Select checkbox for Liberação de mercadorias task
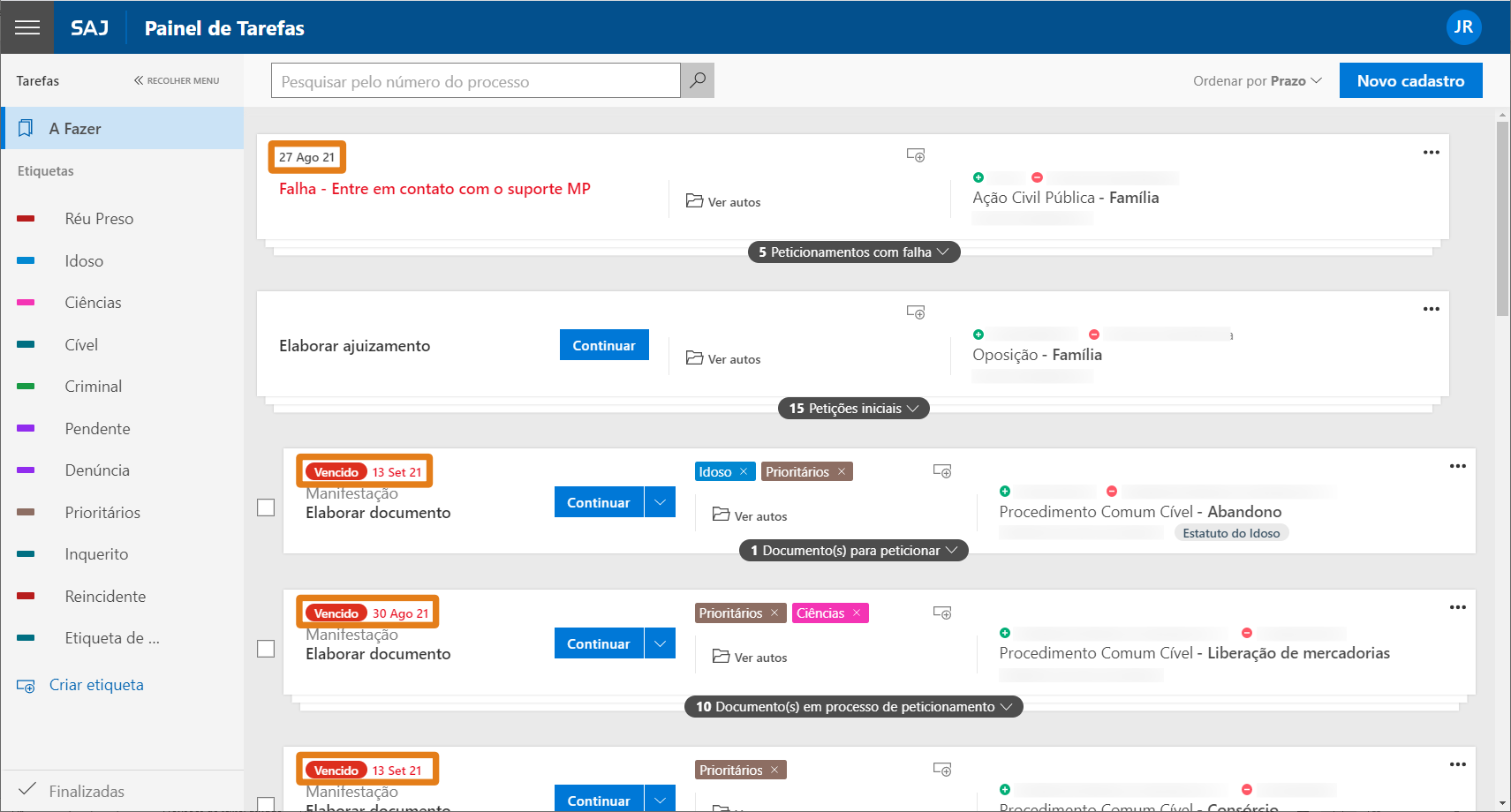Viewport: 1511px width, 812px height. pyautogui.click(x=266, y=649)
